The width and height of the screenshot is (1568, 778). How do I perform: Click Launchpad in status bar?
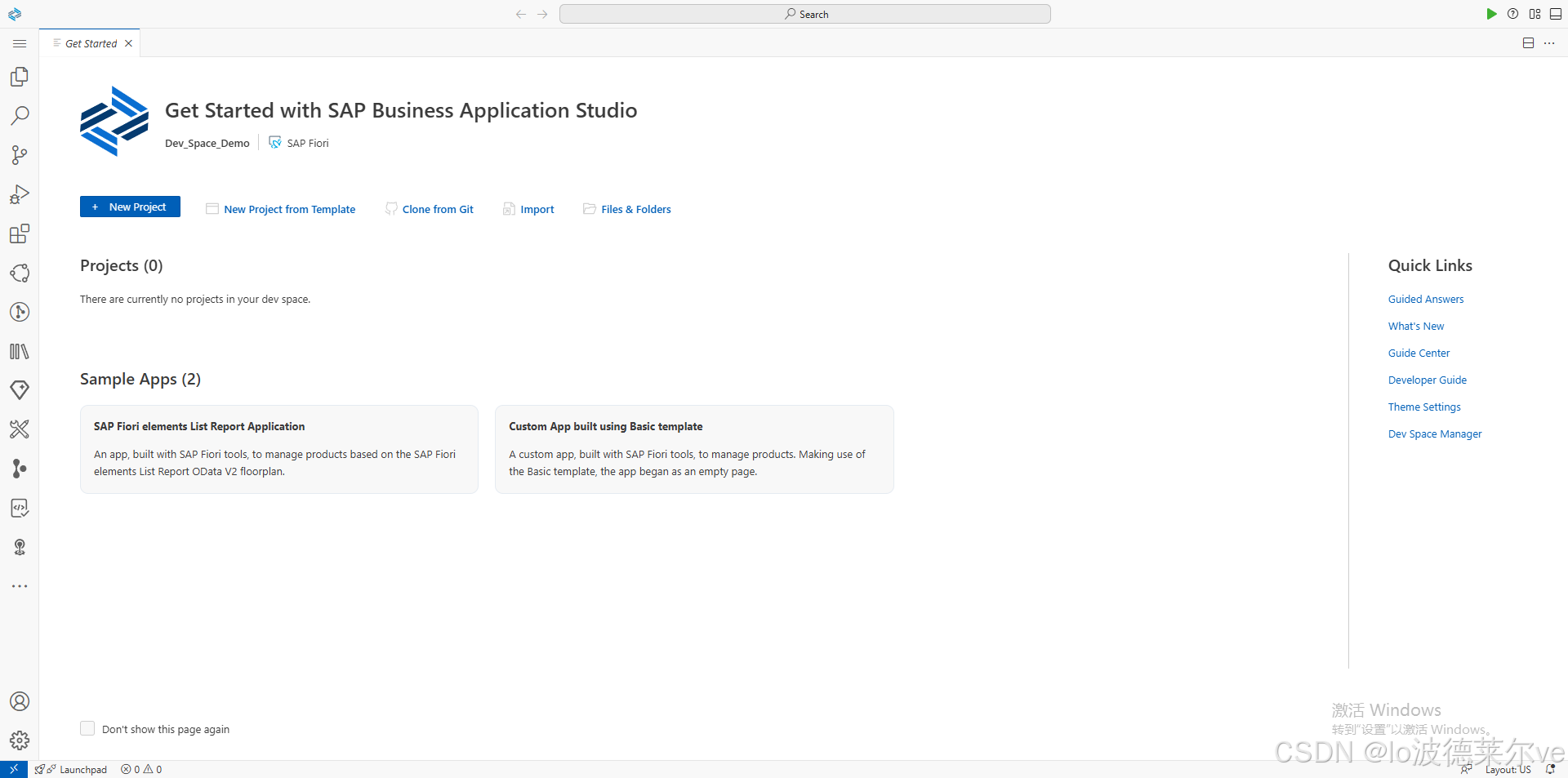tap(71, 769)
